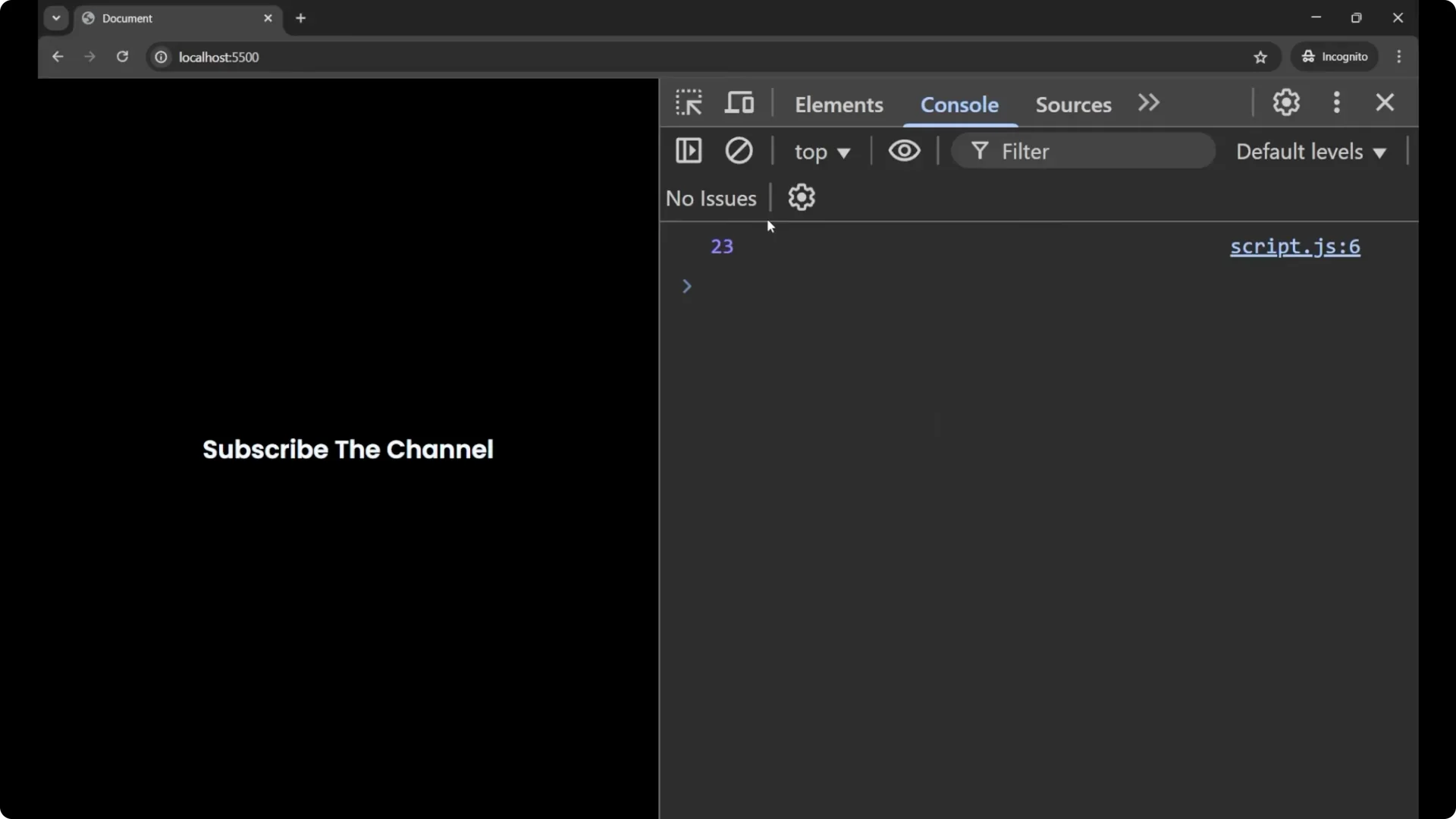Toggle the device toolbar
The height and width of the screenshot is (819, 1456).
(739, 102)
